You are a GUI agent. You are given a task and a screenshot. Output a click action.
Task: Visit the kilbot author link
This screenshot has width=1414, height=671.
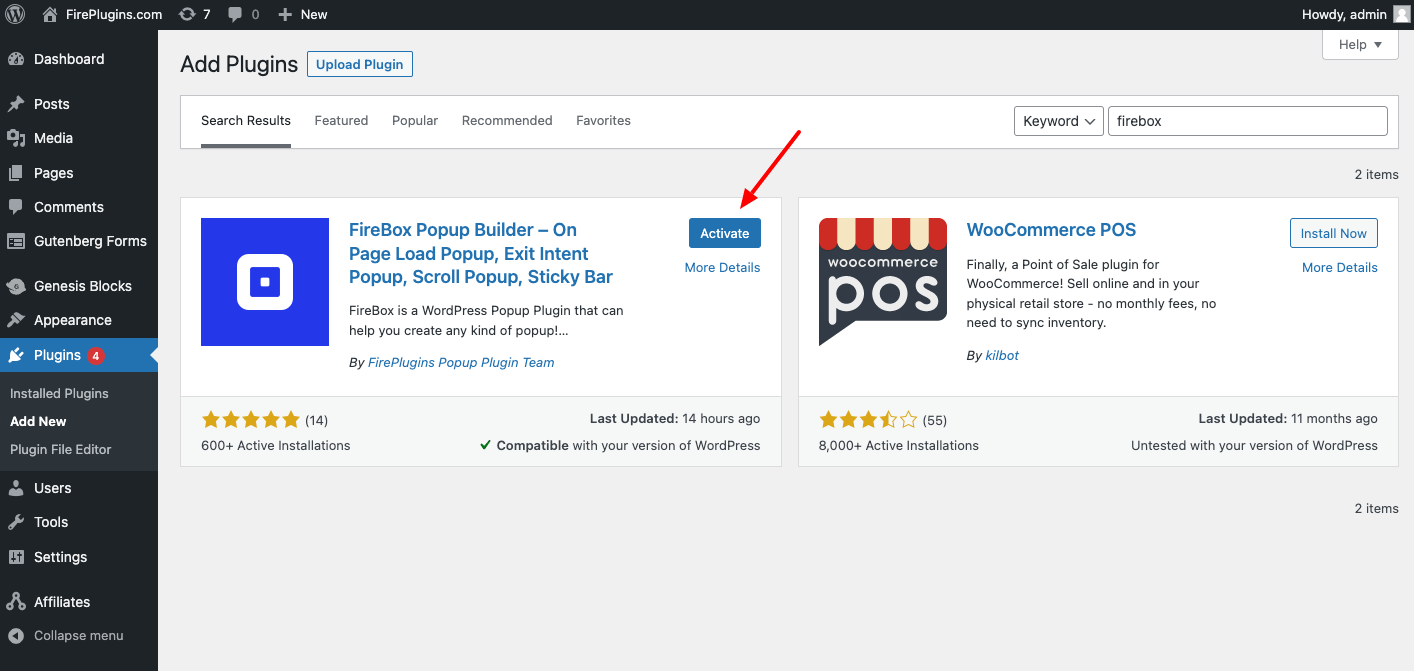pos(1002,356)
